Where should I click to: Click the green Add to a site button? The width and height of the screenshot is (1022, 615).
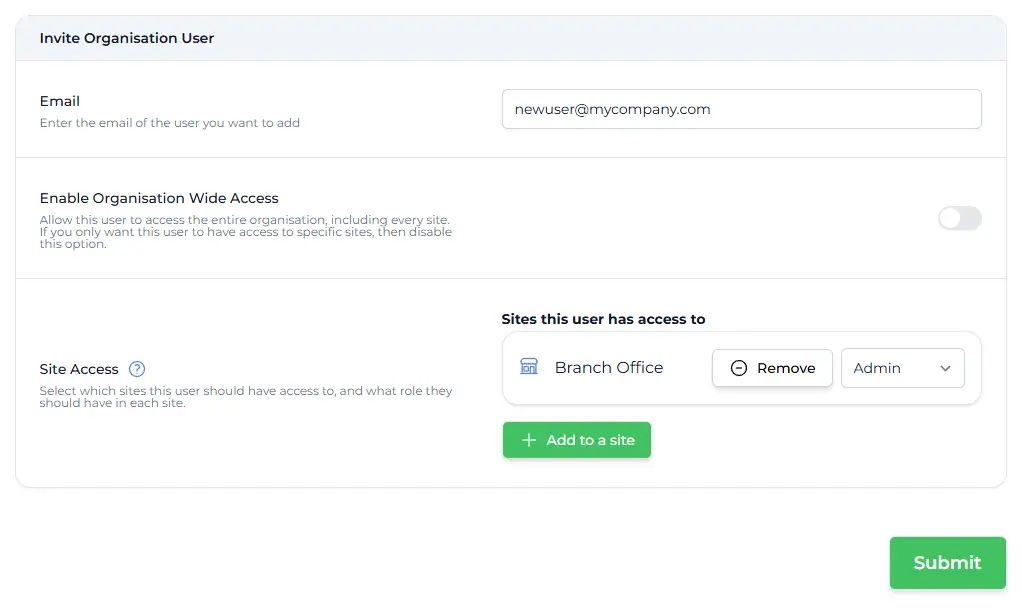[576, 440]
